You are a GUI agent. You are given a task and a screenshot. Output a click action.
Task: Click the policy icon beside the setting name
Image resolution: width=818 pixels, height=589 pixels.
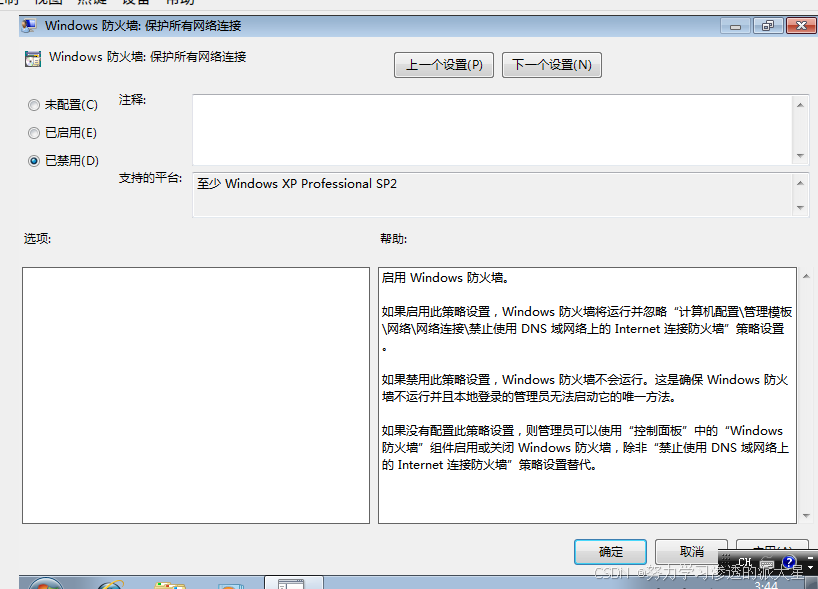coord(33,58)
